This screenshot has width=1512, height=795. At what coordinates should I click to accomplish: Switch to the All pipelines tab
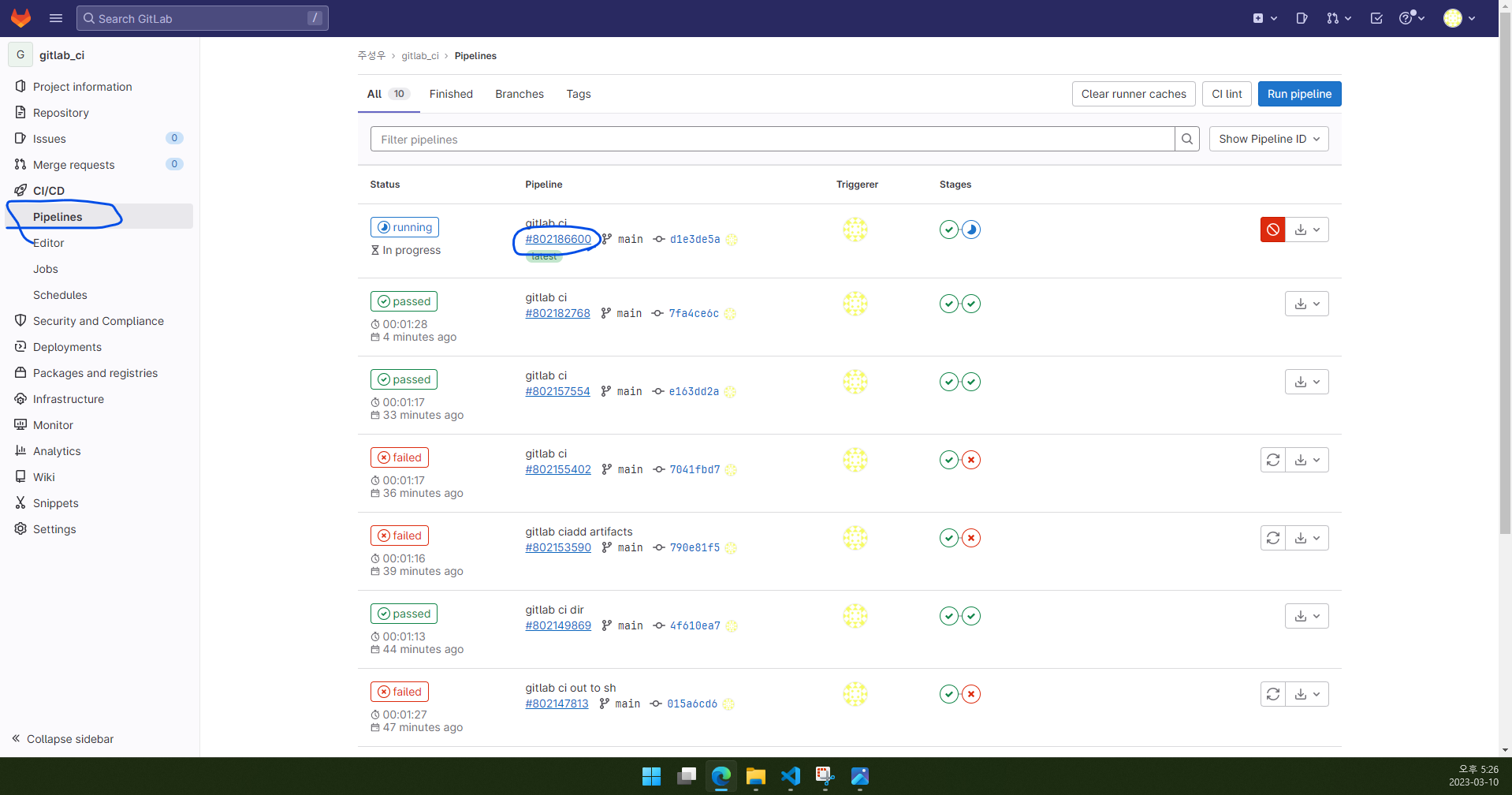pyautogui.click(x=388, y=94)
